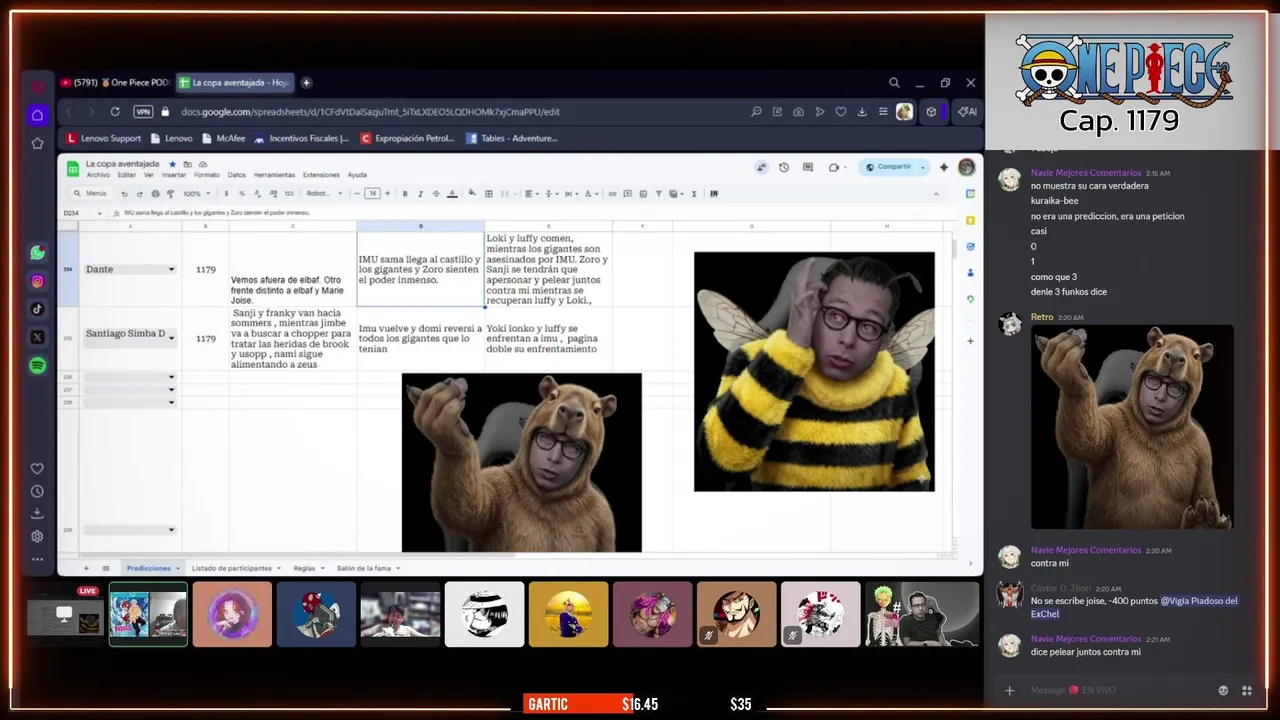Open the Editar menu
This screenshot has height=720, width=1280.
[x=126, y=175]
